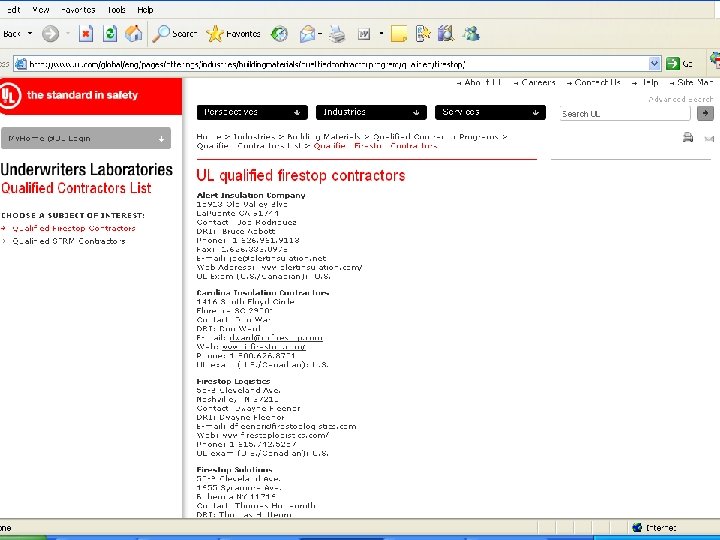Click the UL logo in red banner
This screenshot has height=540, width=720.
point(10,96)
